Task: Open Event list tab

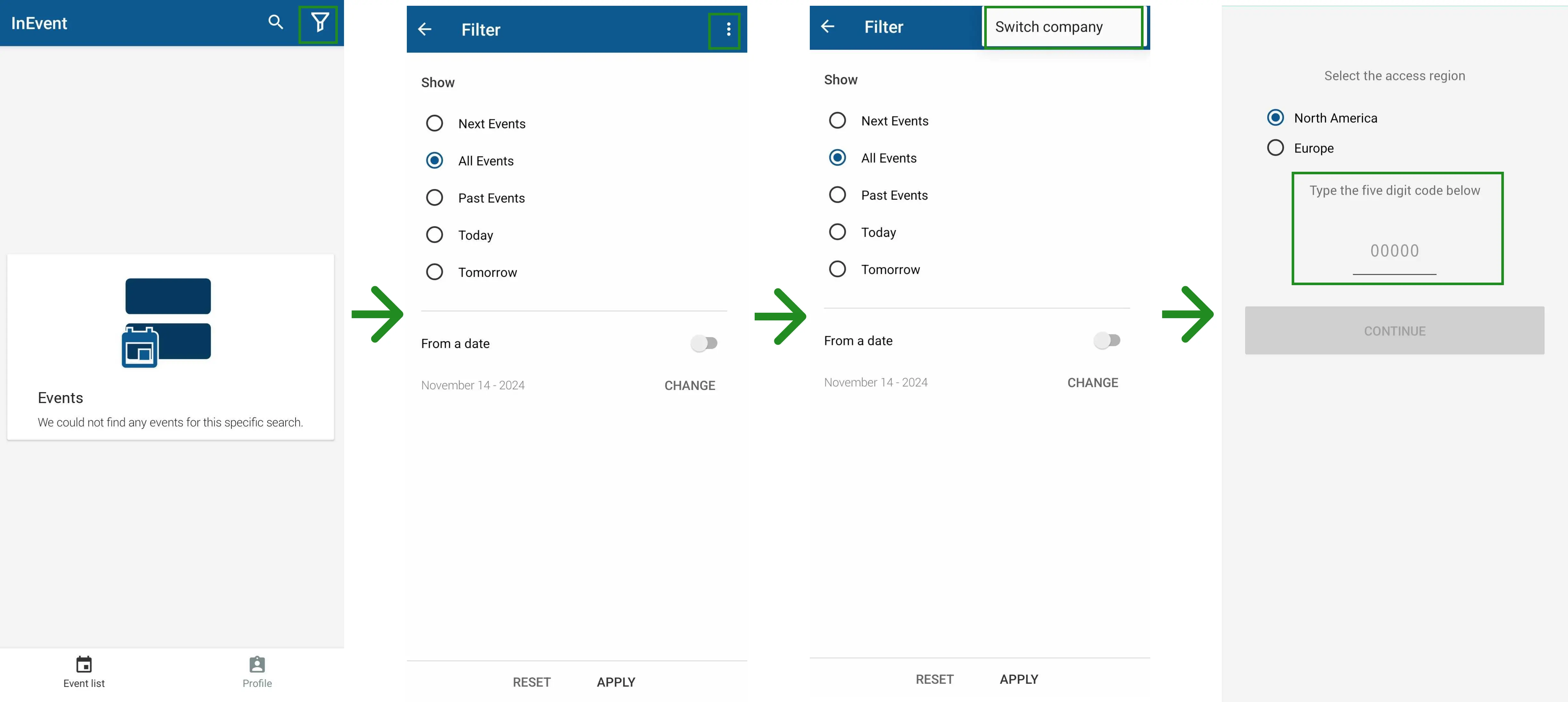Action: [84, 672]
